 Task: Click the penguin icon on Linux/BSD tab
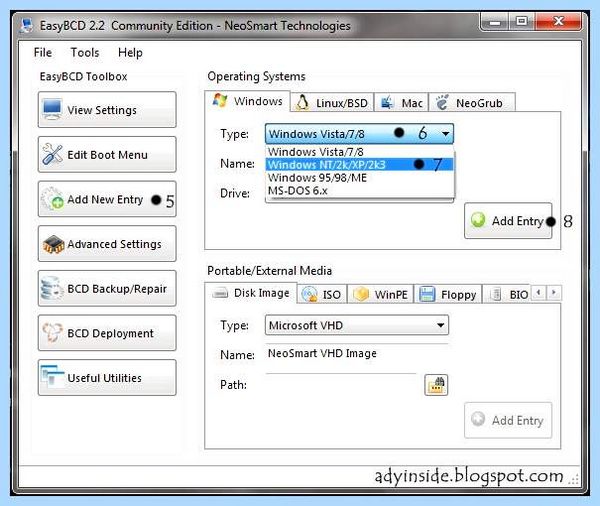(x=302, y=103)
